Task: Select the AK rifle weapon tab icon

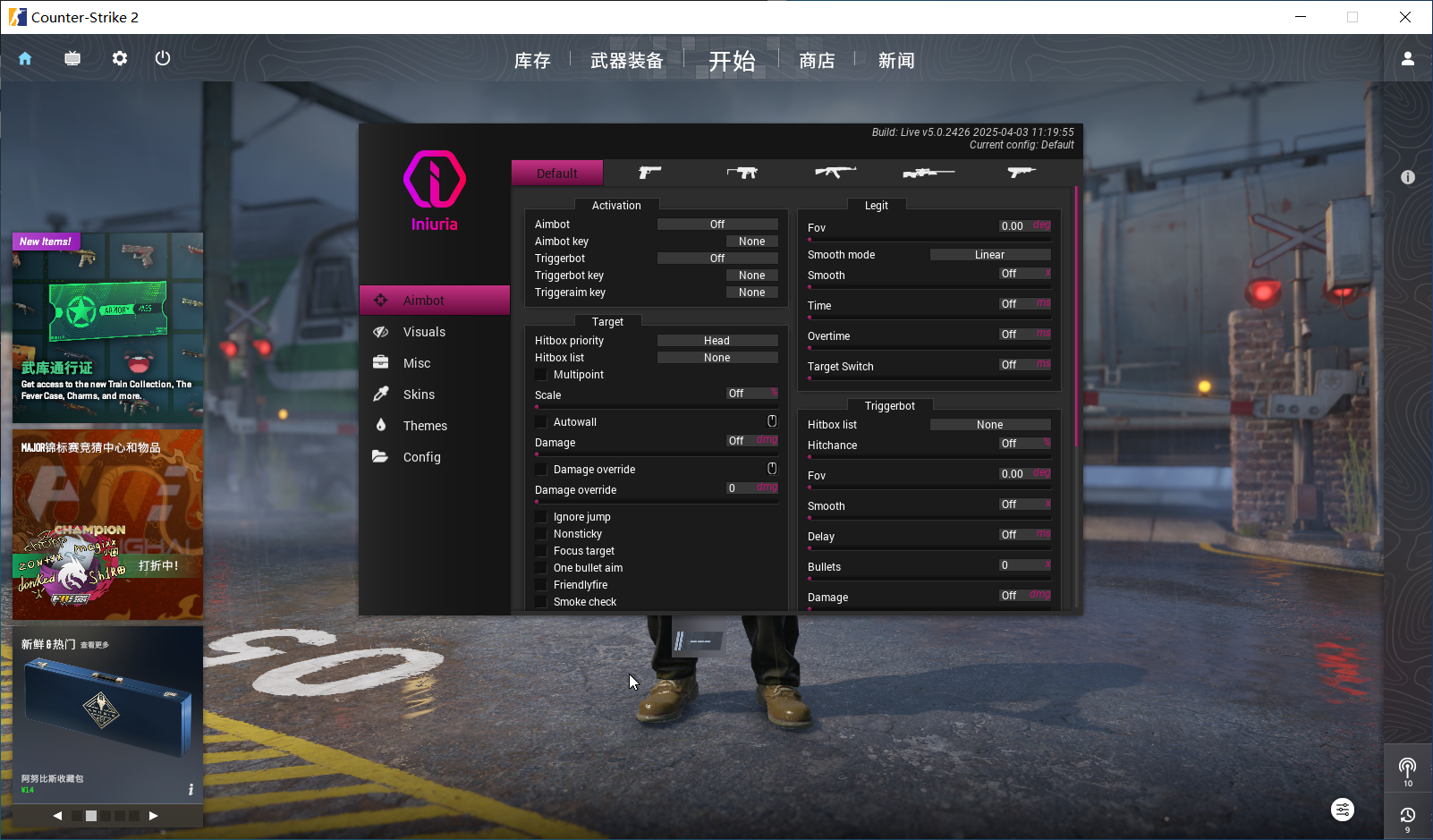Action: pos(835,173)
